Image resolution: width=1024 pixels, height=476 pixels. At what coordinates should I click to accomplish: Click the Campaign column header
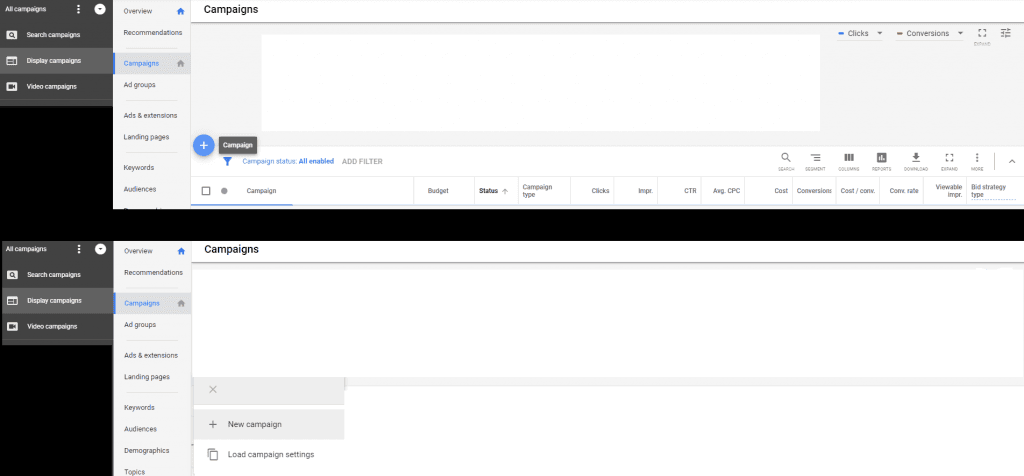[x=261, y=191]
